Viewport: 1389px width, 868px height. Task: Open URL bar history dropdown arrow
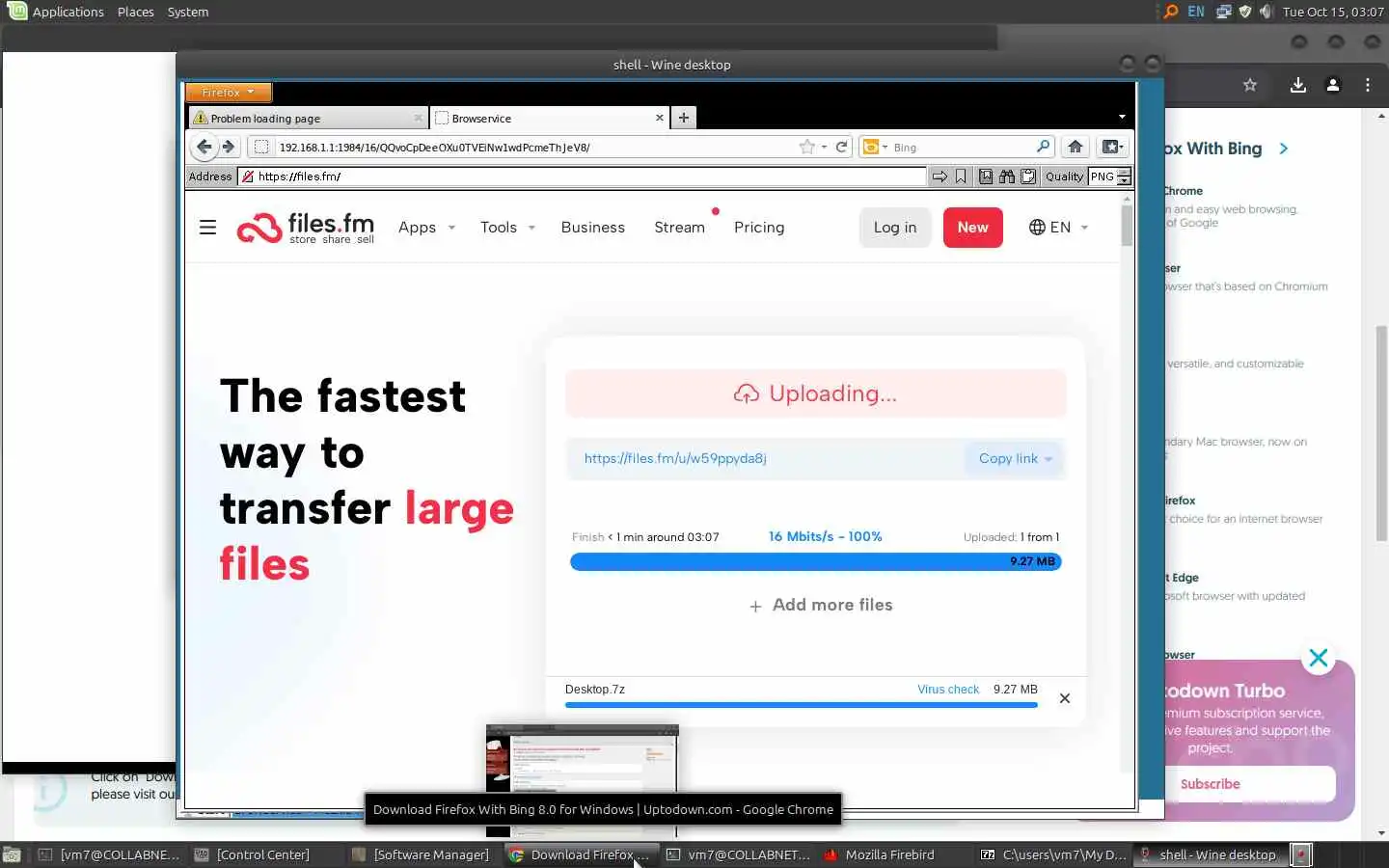pos(824,148)
